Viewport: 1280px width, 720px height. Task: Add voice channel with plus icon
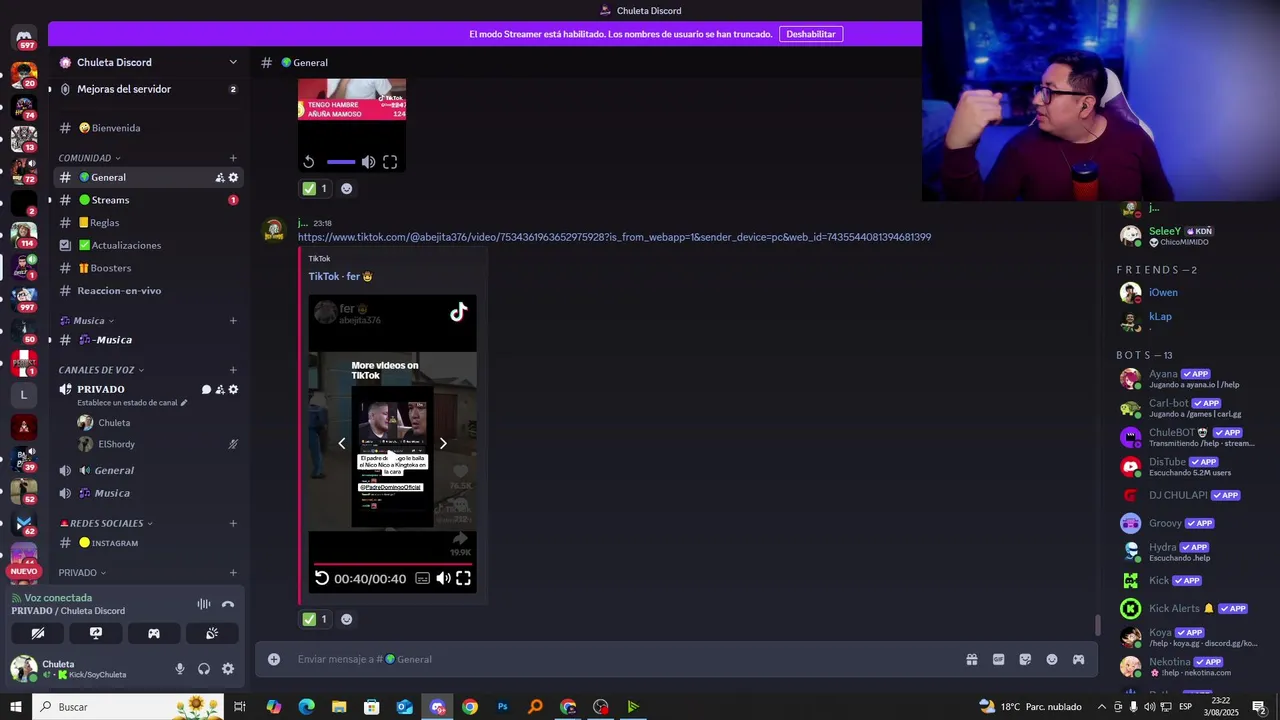coord(233,370)
